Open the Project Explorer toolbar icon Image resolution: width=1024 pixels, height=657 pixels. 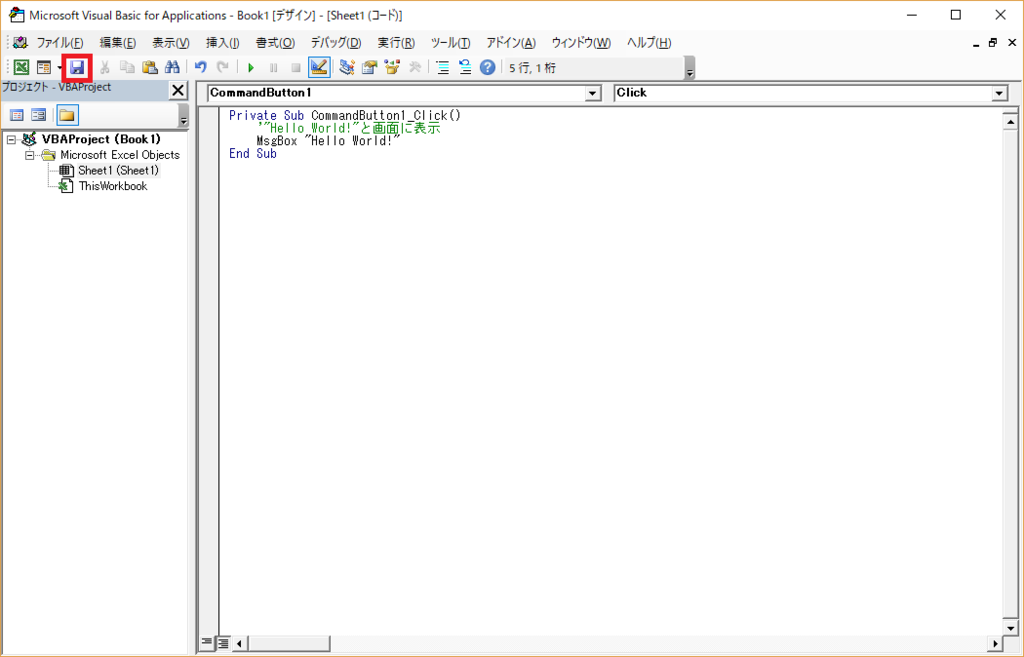click(x=347, y=67)
